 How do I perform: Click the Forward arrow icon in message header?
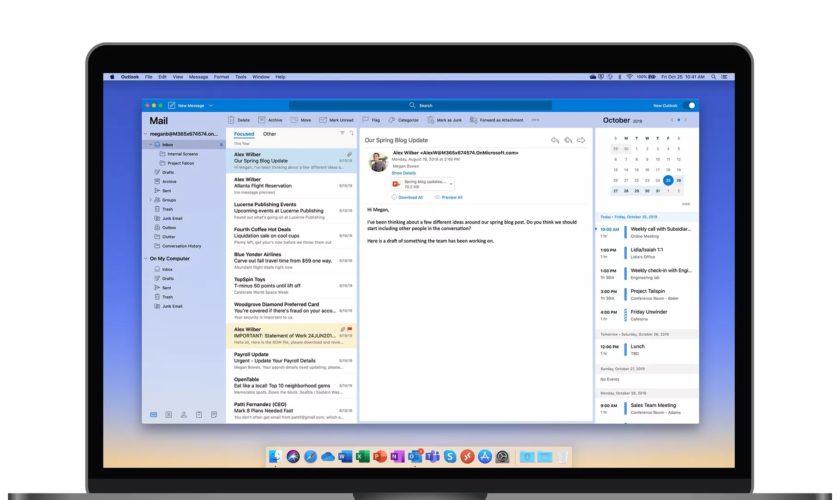tap(581, 140)
